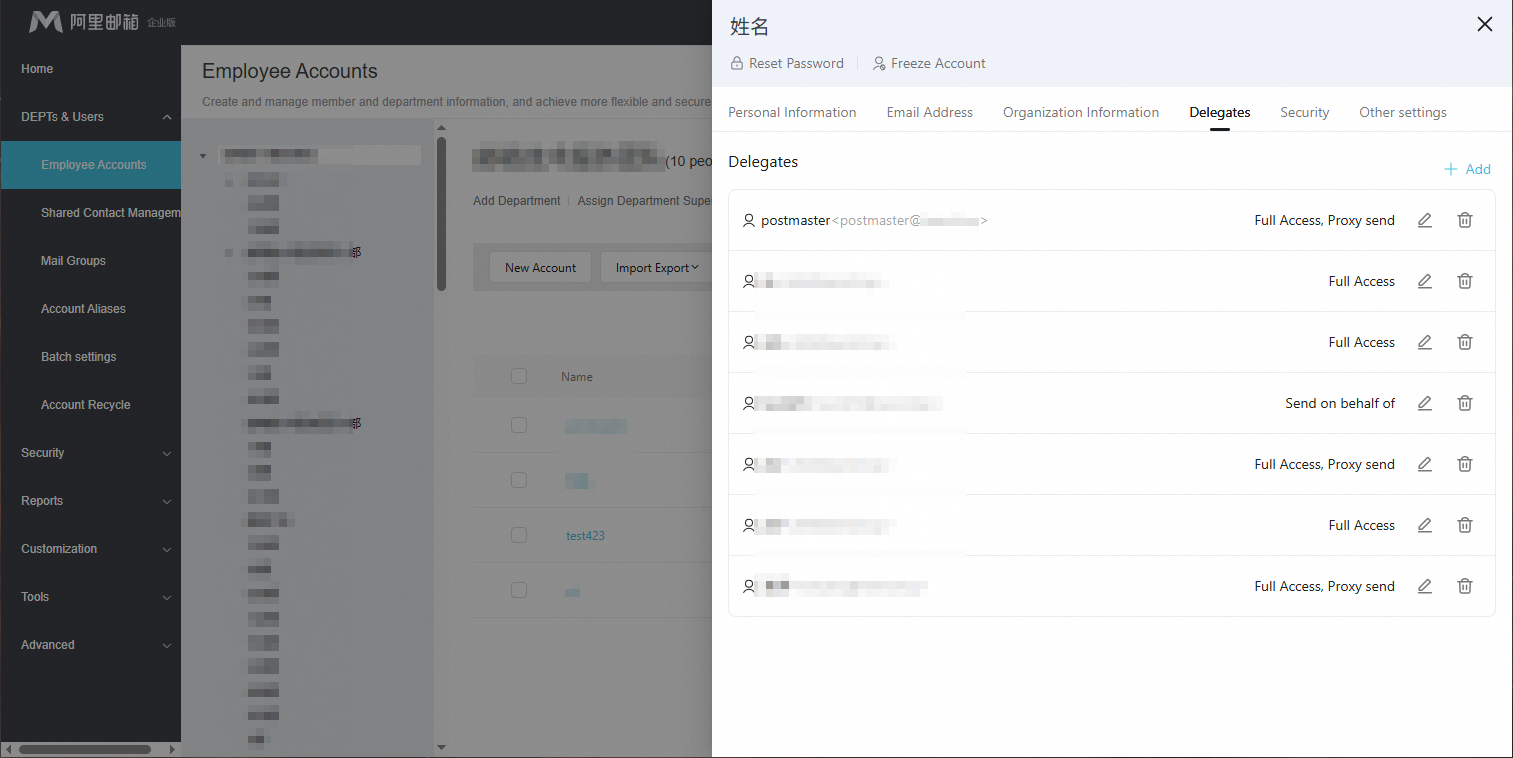Click the department tree scroll-down arrow
This screenshot has width=1513, height=758.
(x=441, y=748)
